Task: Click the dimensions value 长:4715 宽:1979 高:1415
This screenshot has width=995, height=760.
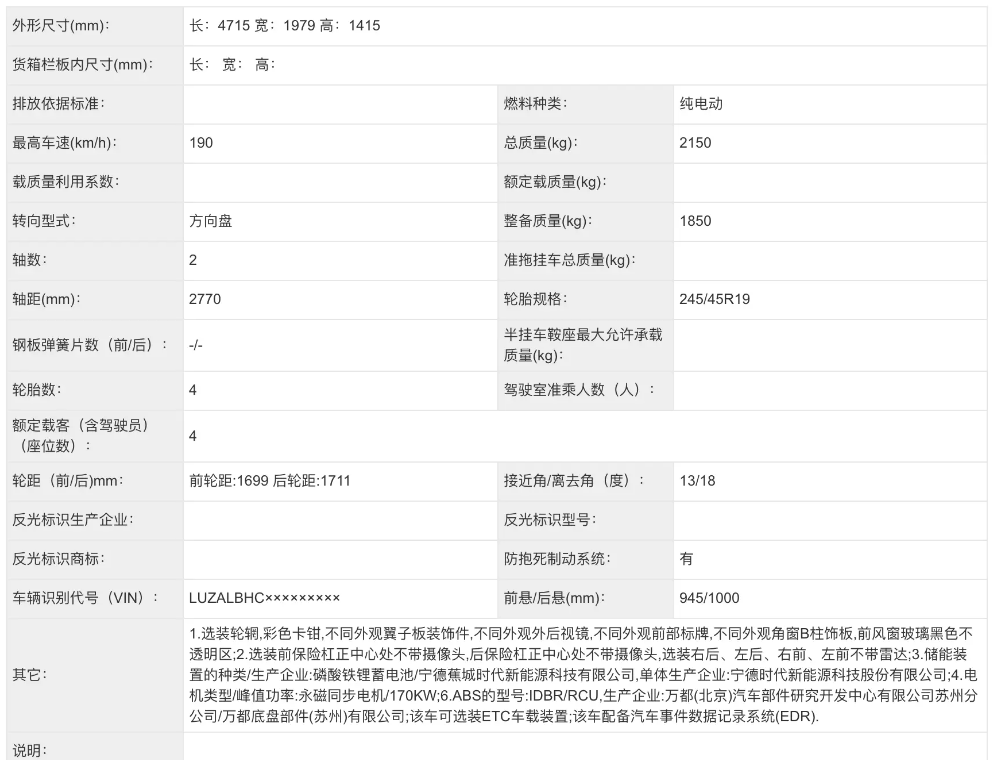Action: [x=284, y=26]
